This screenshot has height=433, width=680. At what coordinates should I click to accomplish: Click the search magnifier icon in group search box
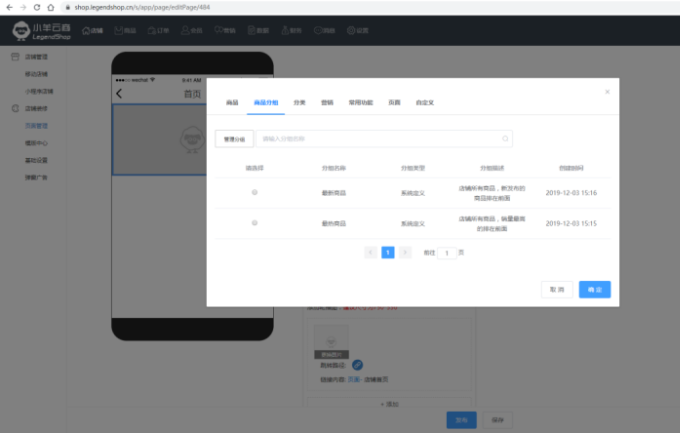pos(506,139)
